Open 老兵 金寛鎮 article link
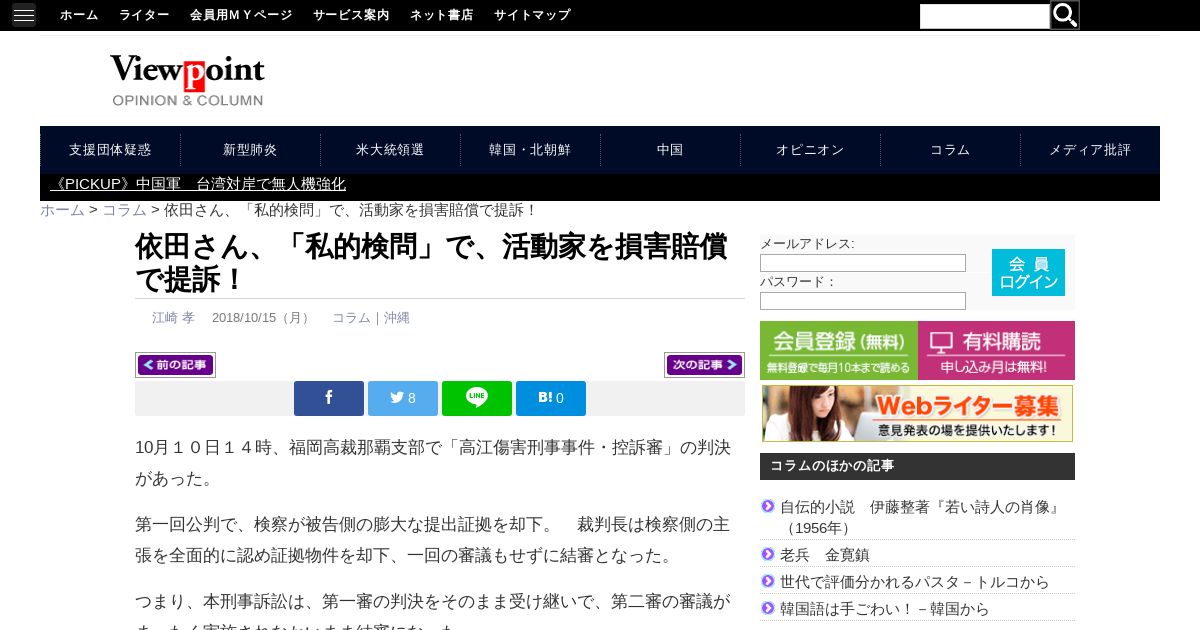1200x630 pixels. [x=825, y=555]
